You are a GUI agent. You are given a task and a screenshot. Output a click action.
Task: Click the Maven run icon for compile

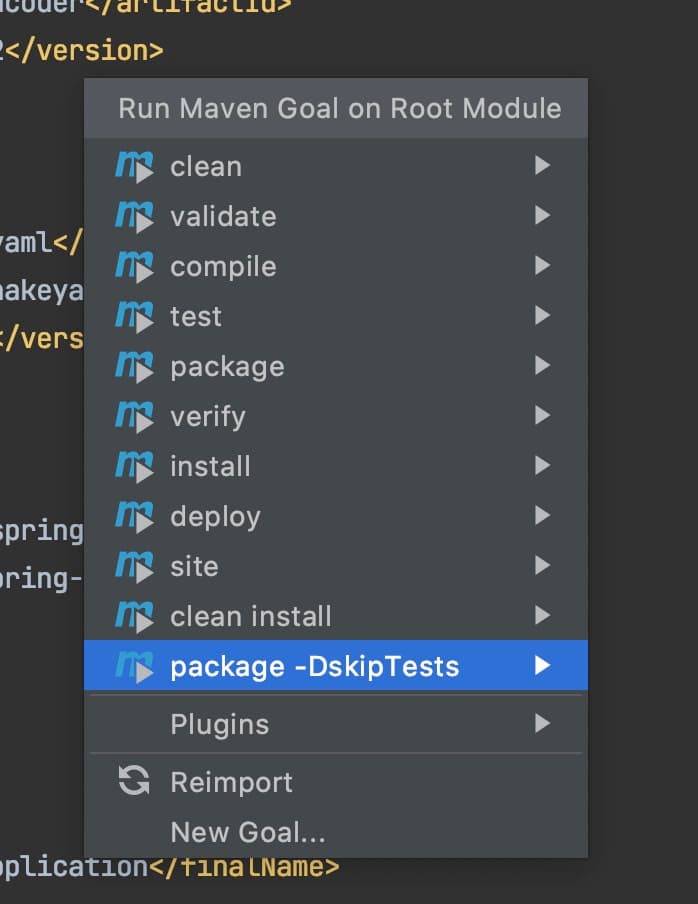[134, 266]
